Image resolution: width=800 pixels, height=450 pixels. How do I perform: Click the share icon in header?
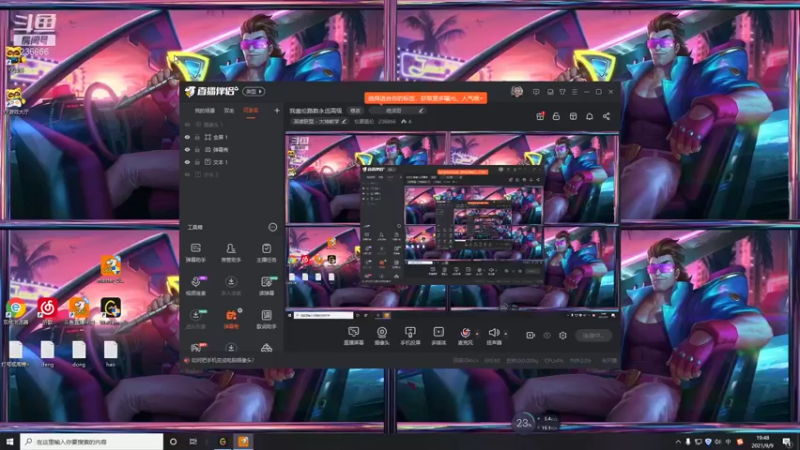tap(606, 116)
